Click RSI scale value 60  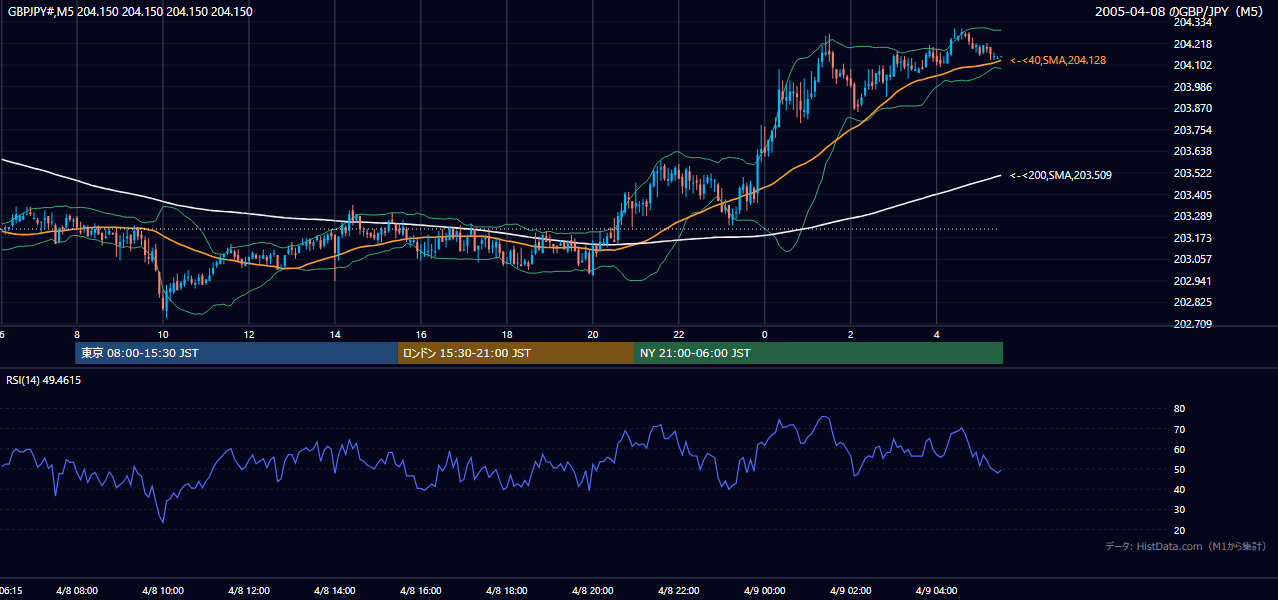pos(1179,449)
